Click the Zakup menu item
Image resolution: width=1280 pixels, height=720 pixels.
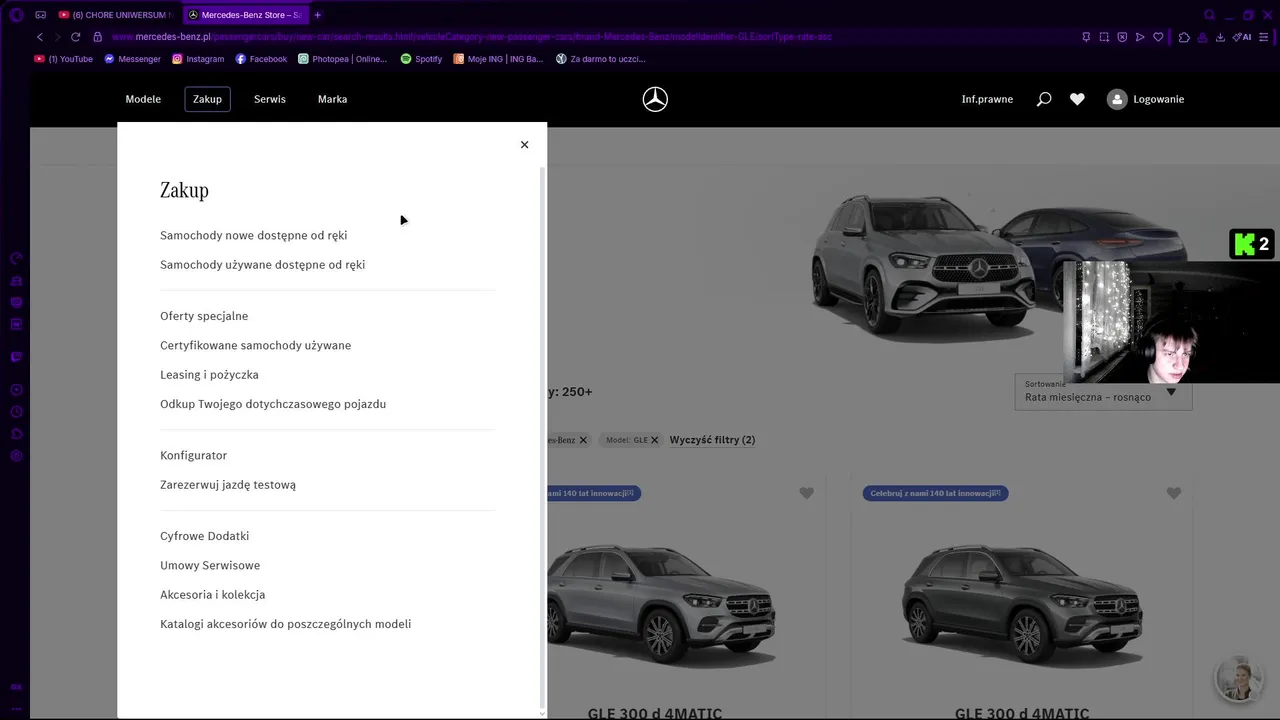[208, 99]
